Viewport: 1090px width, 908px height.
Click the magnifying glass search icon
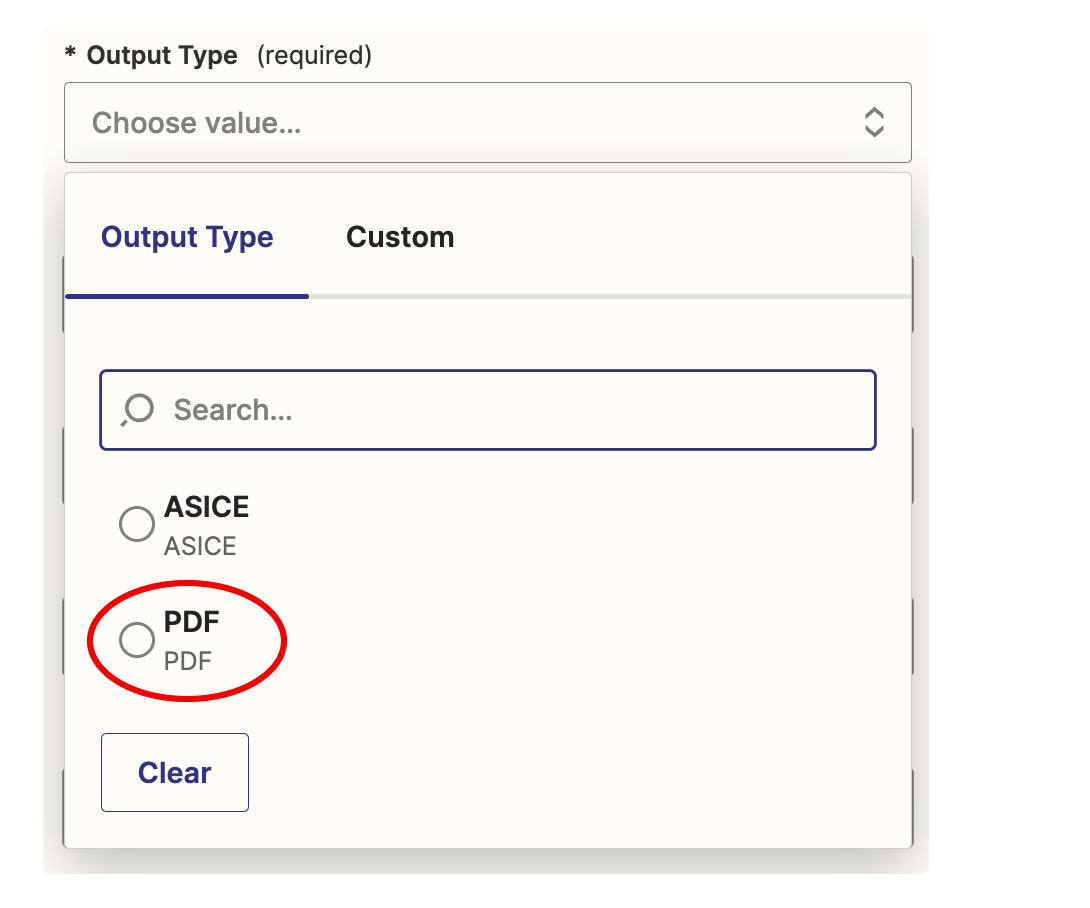coord(137,409)
